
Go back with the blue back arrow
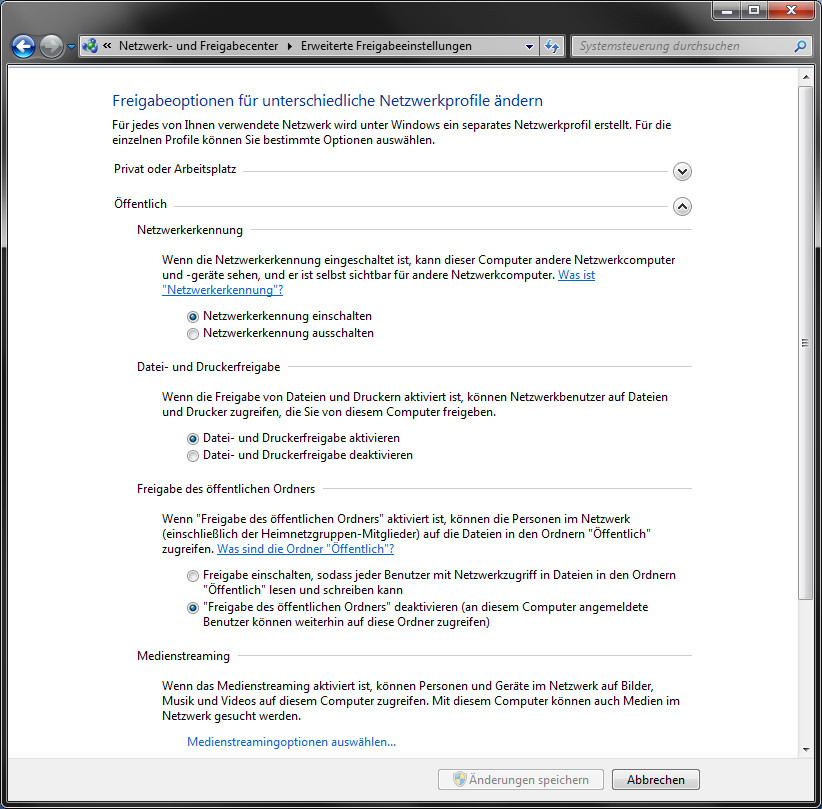coord(23,47)
